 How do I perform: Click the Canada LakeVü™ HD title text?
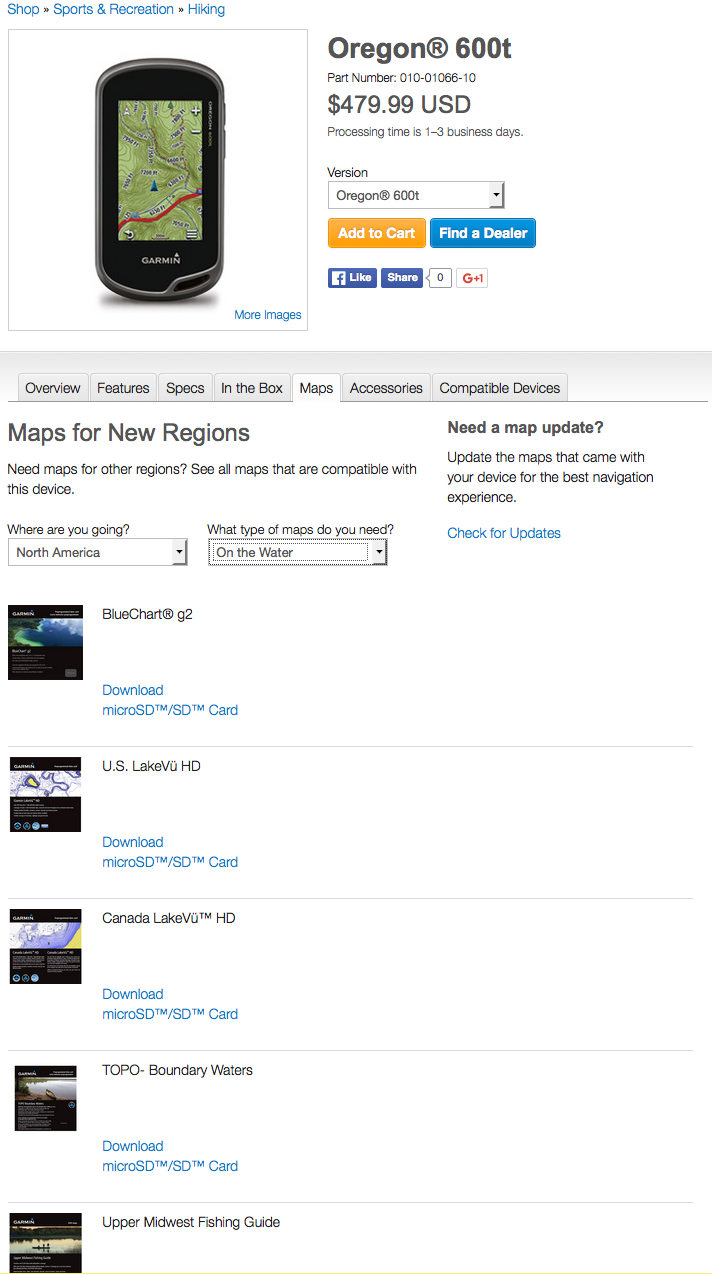tap(169, 918)
